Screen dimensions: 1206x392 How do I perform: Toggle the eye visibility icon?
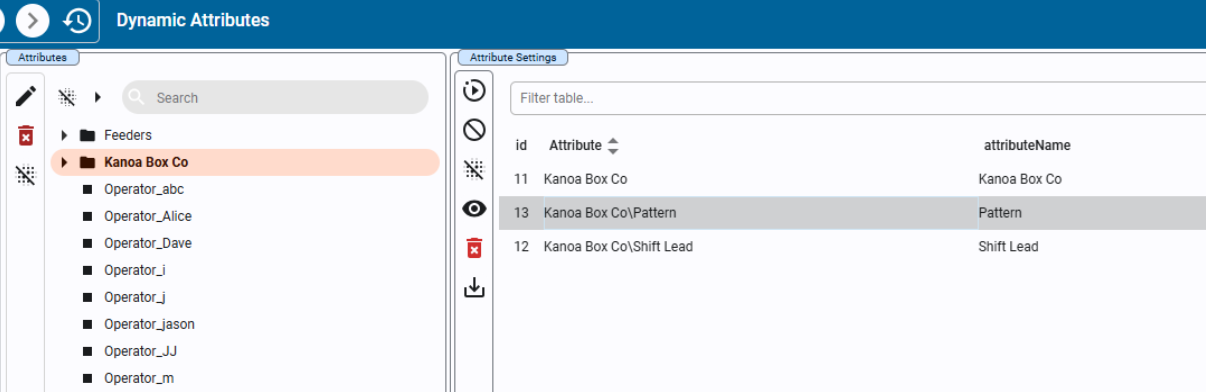tap(474, 209)
